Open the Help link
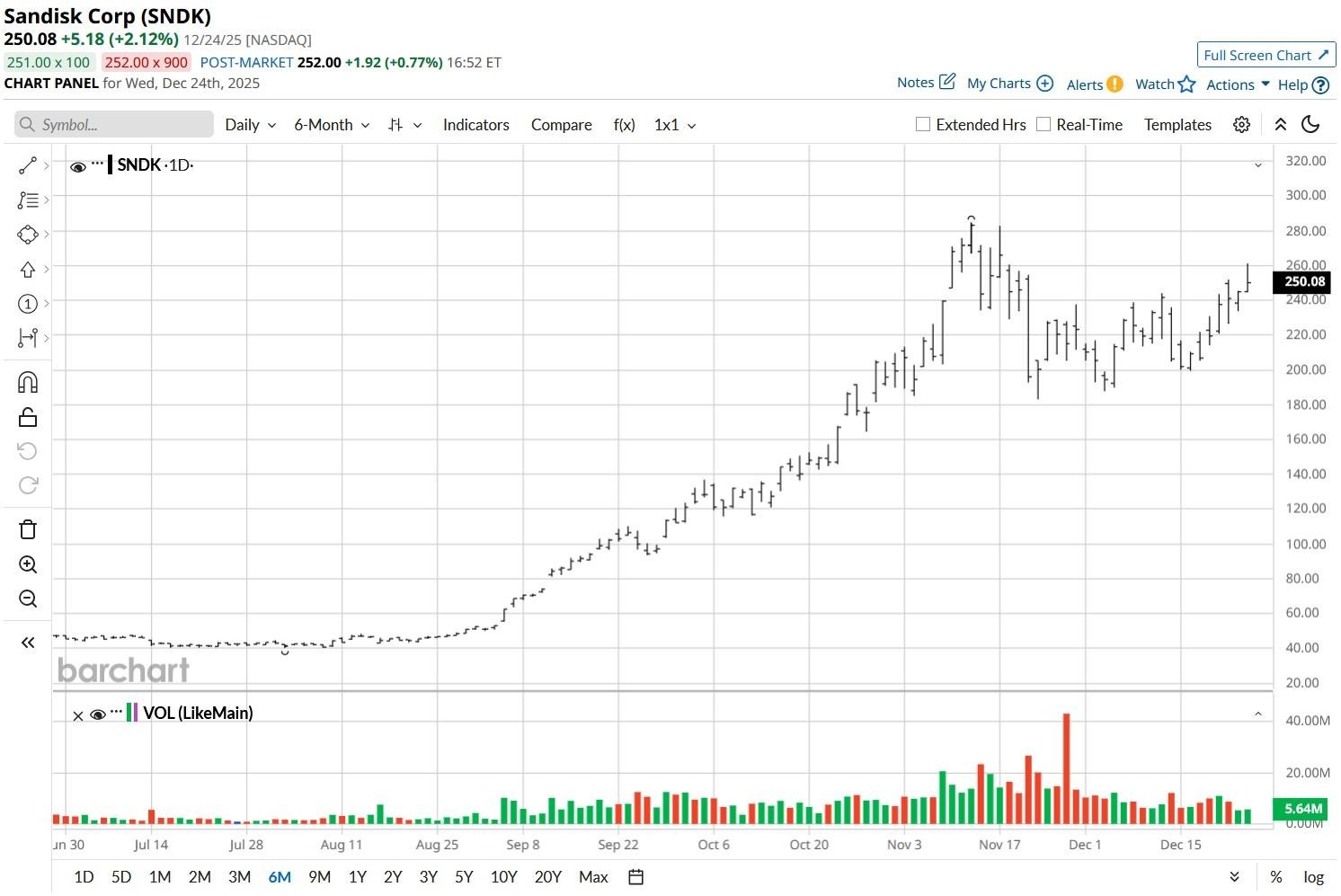The height and width of the screenshot is (896, 1341). (x=1303, y=85)
